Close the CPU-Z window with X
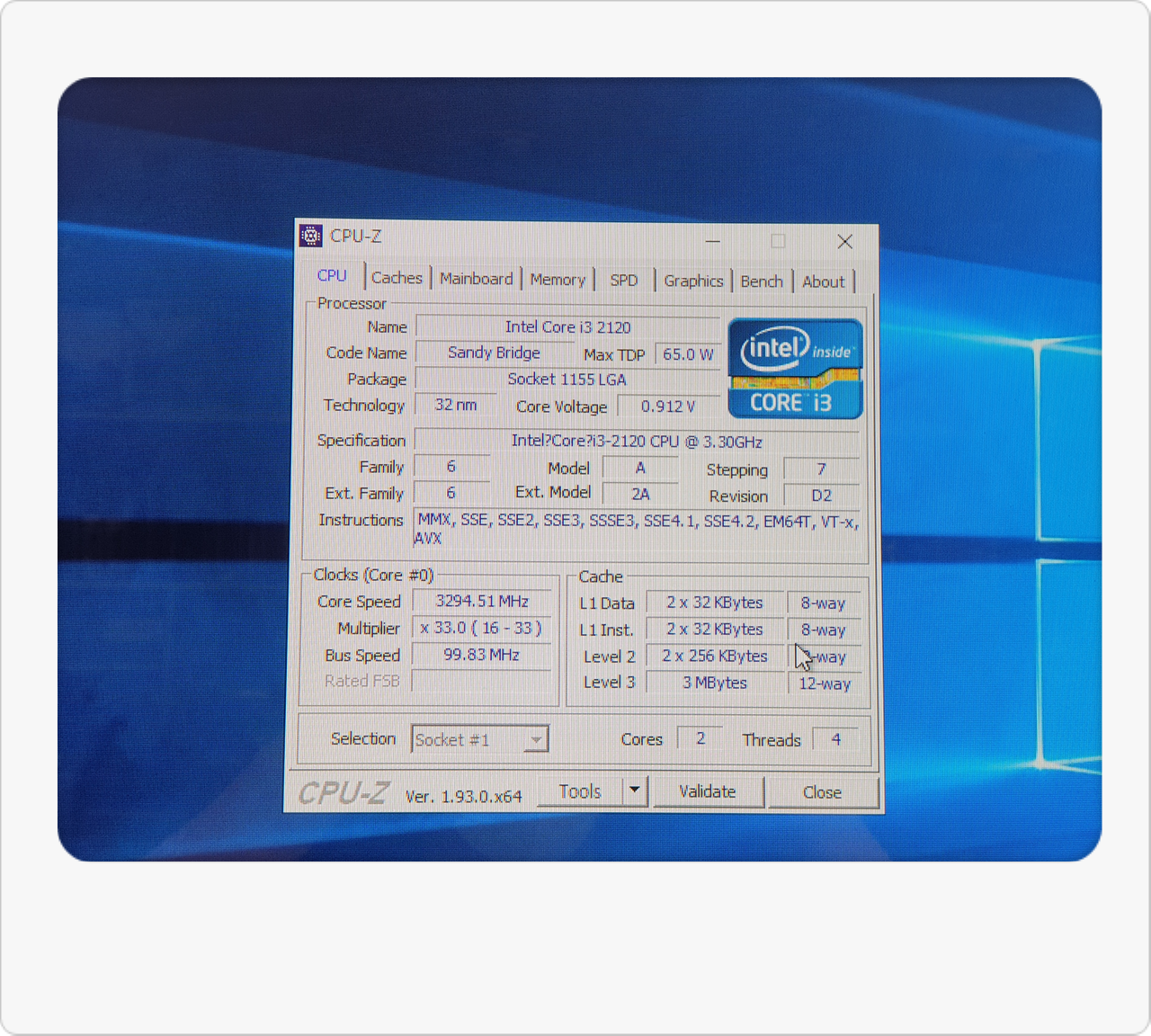This screenshot has width=1151, height=1036. 844,241
